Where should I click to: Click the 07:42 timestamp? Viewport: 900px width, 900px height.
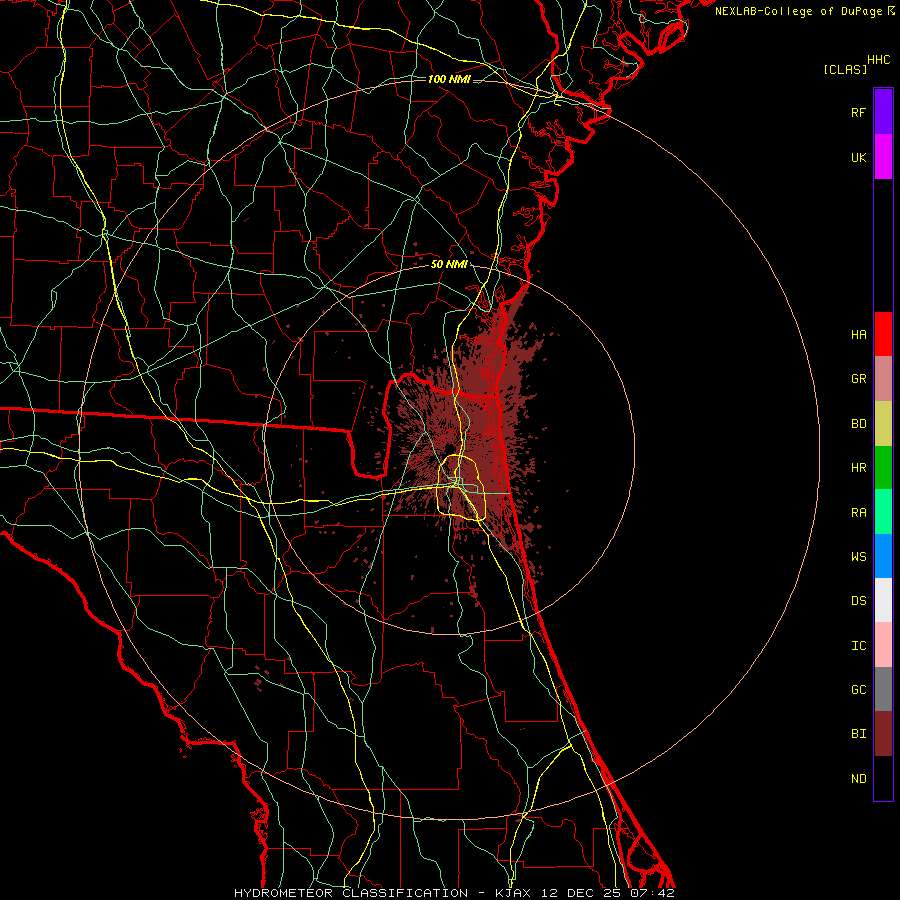point(655,893)
